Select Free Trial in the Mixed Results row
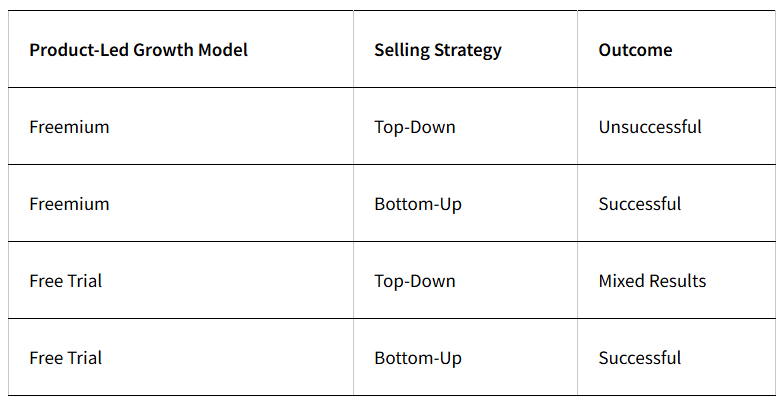This screenshot has height=407, width=784. (66, 281)
